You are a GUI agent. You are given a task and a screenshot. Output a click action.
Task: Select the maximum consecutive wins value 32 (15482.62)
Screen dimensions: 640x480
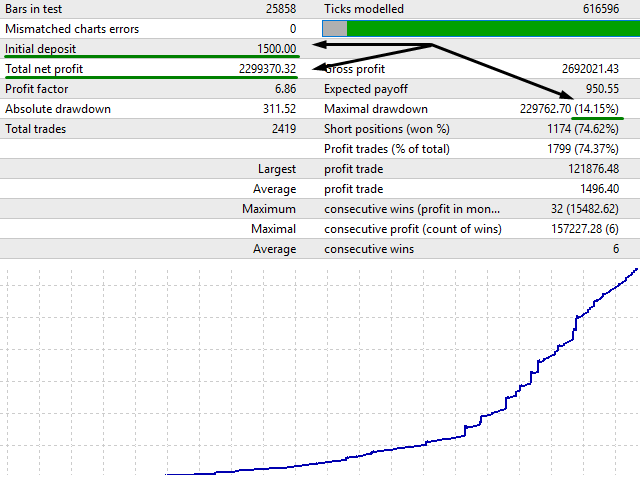[x=578, y=209]
